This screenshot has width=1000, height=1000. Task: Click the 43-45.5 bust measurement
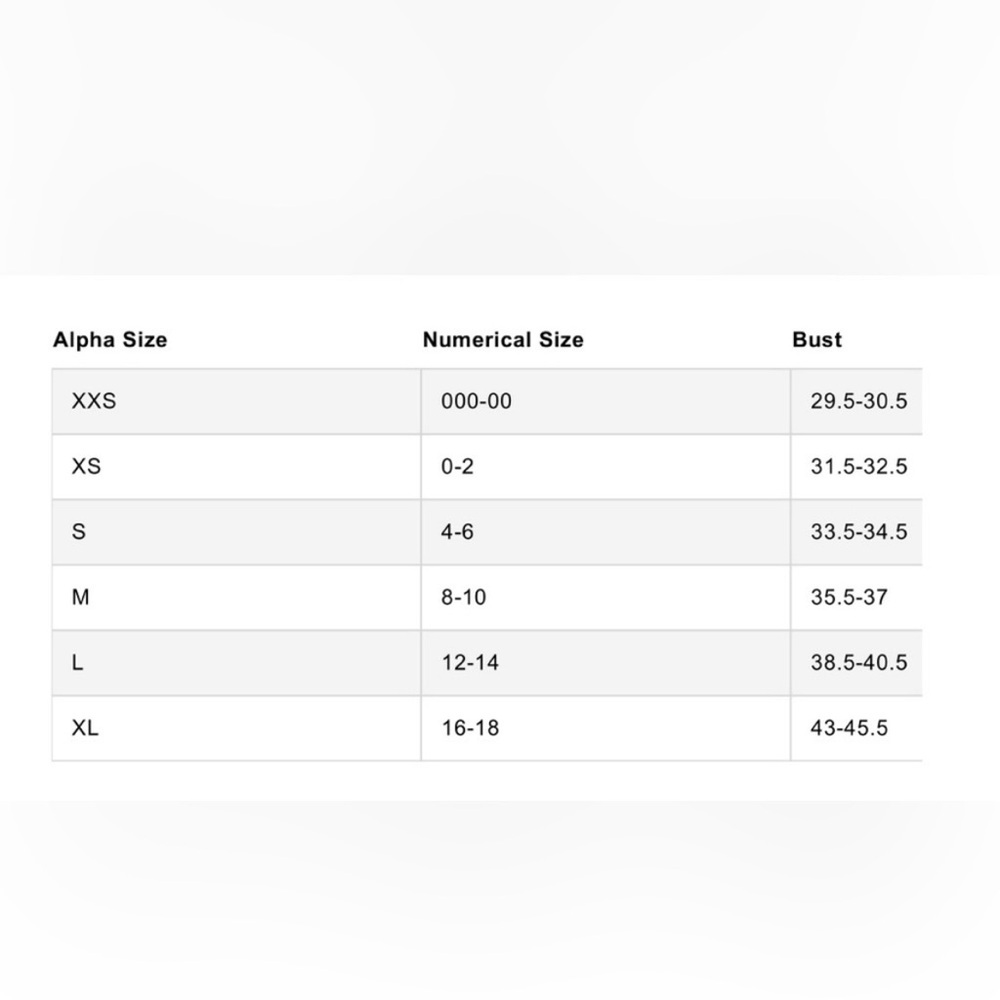[x=849, y=728]
